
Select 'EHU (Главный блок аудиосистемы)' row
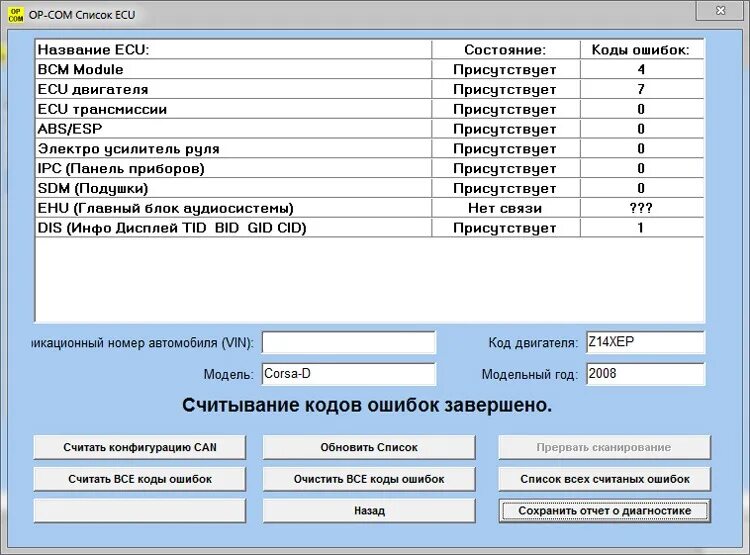pyautogui.click(x=369, y=208)
